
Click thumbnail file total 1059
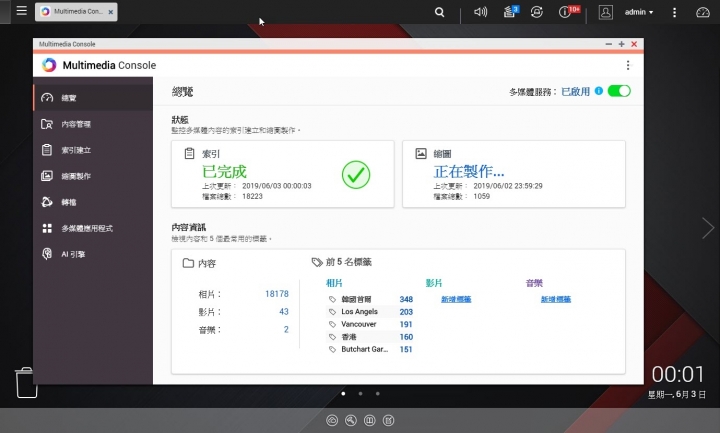tap(481, 197)
